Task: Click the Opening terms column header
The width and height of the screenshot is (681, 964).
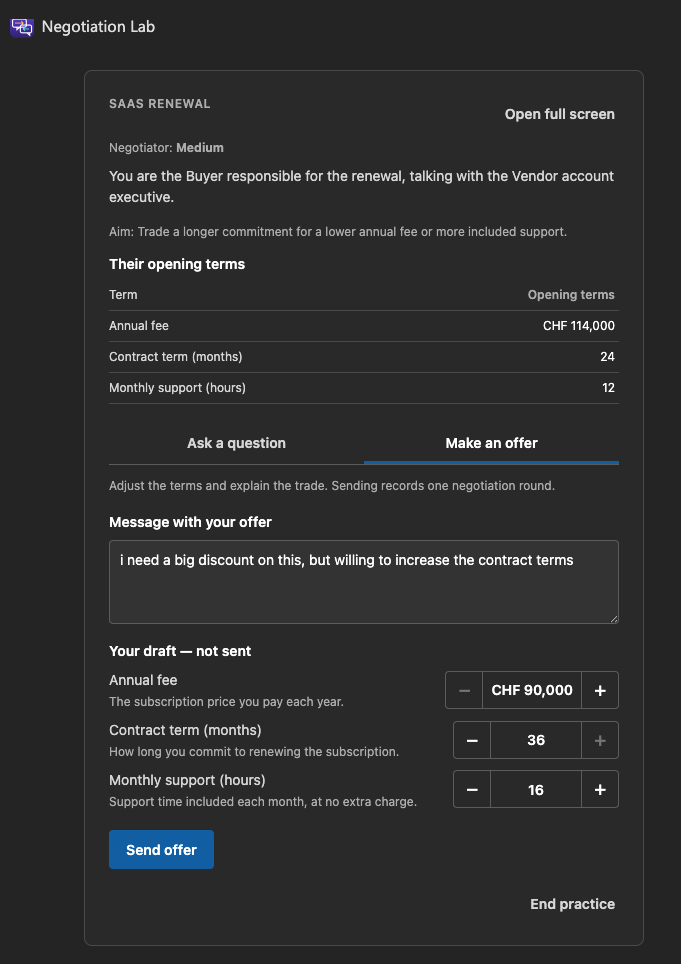Action: [571, 294]
